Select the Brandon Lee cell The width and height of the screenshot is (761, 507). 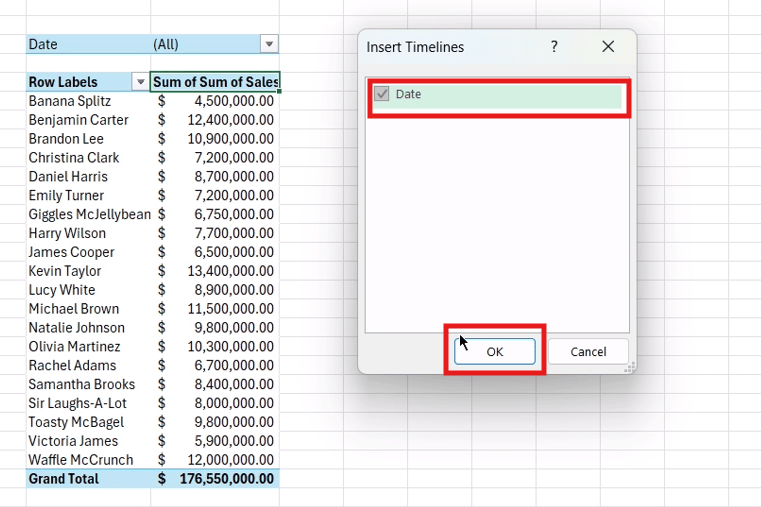tap(88, 139)
